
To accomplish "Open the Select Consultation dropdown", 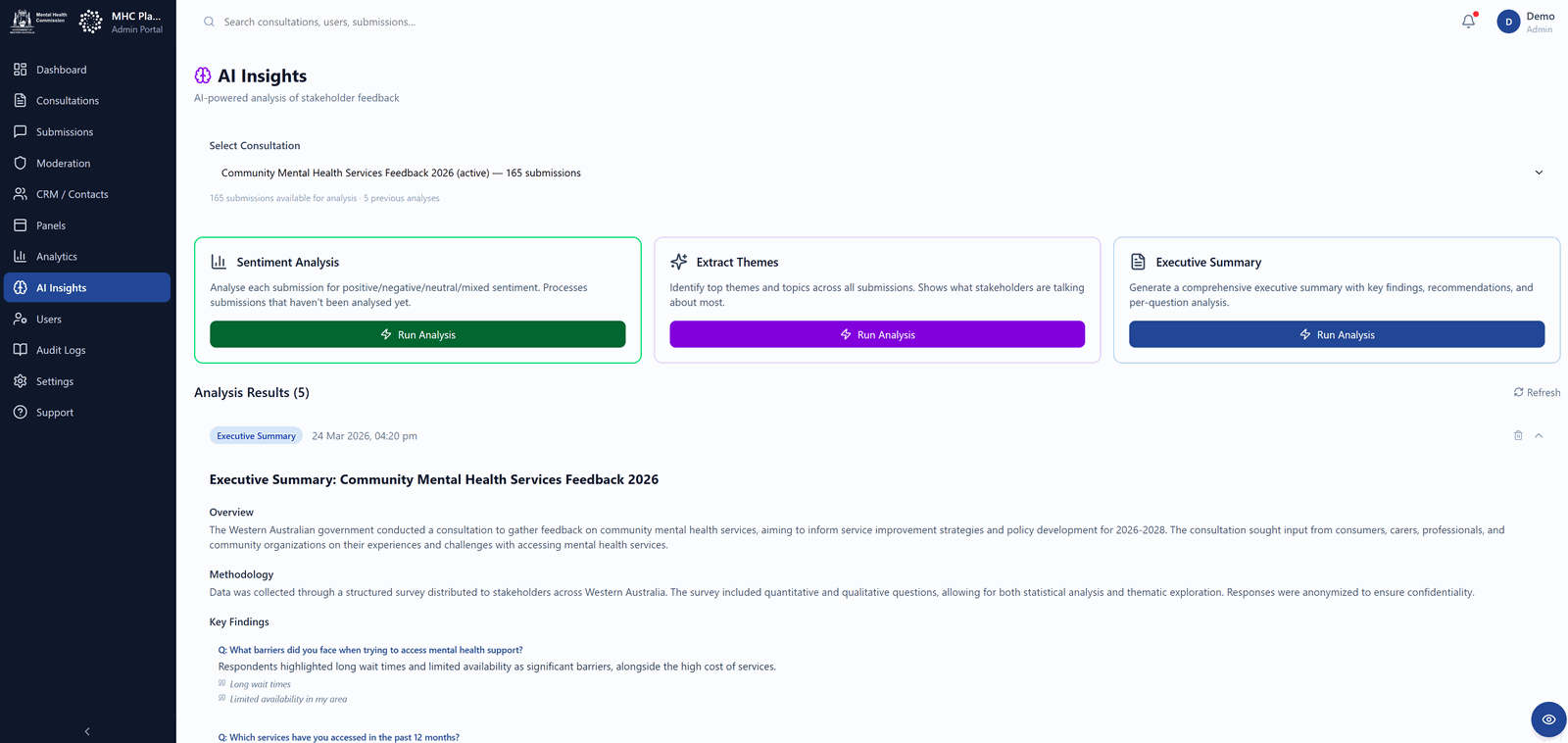I will [877, 173].
